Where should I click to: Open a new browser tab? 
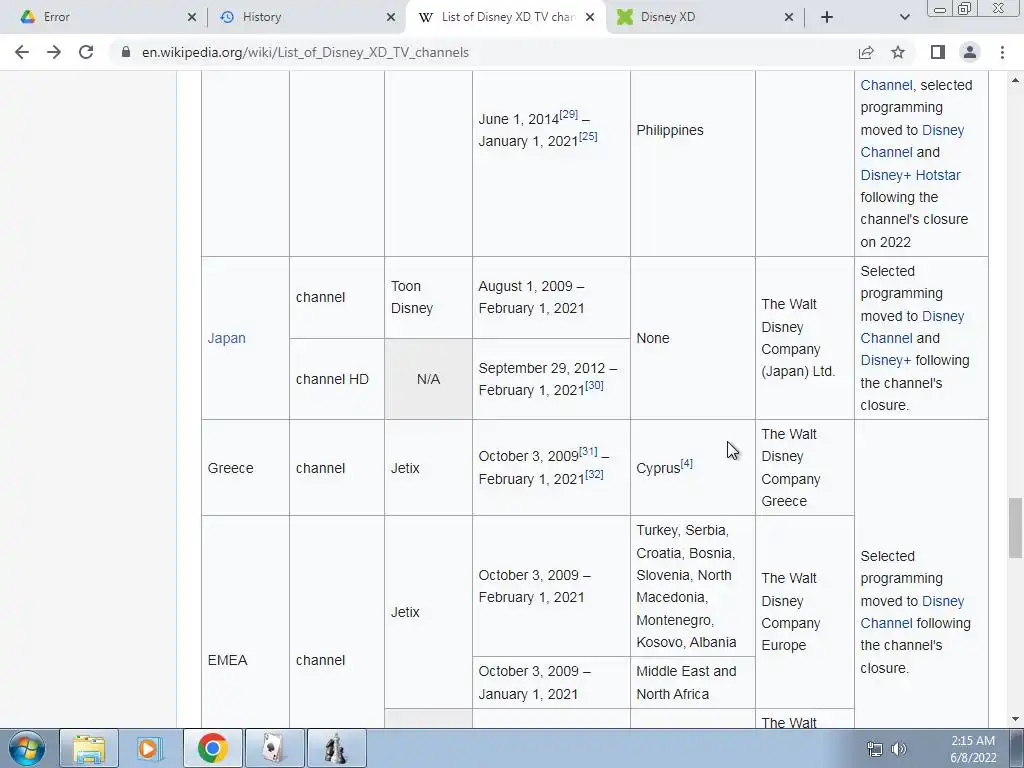point(827,17)
